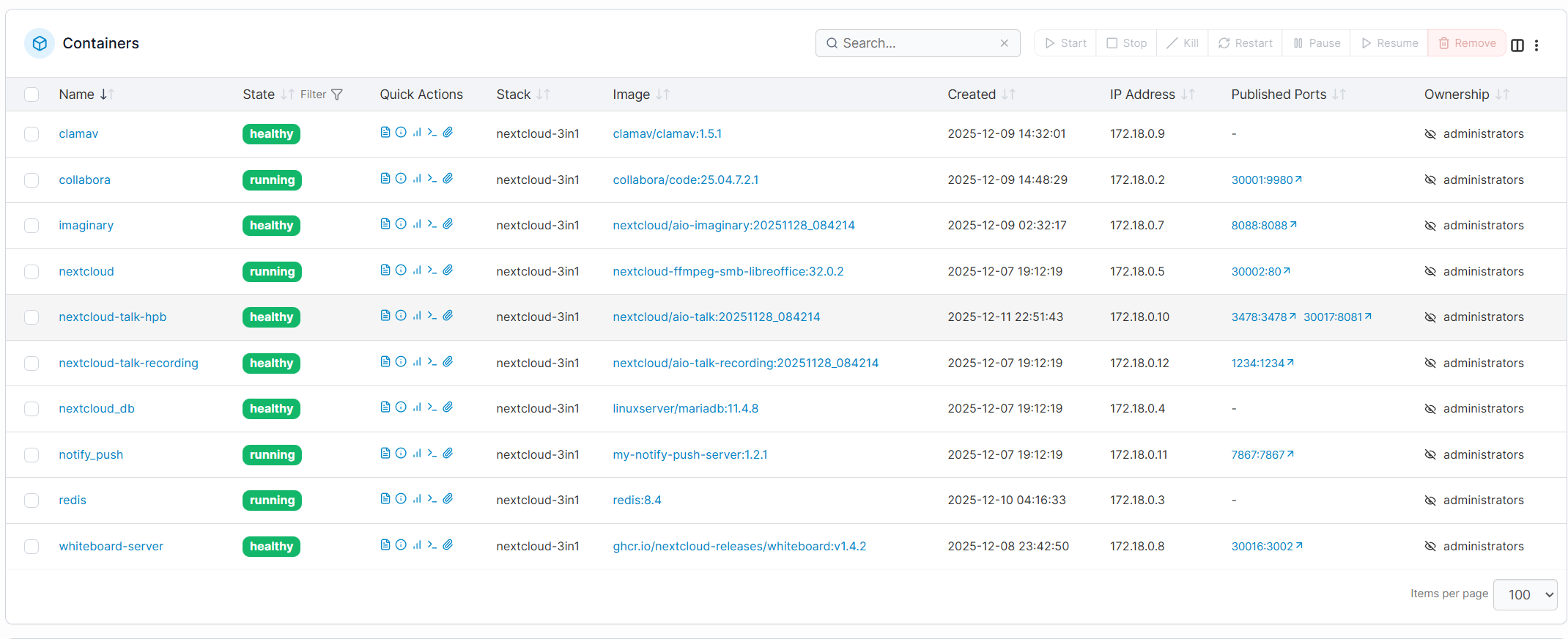This screenshot has height=639, width=1568.
Task: Open the nextcloud-talk-recording container link
Action: (x=128, y=363)
